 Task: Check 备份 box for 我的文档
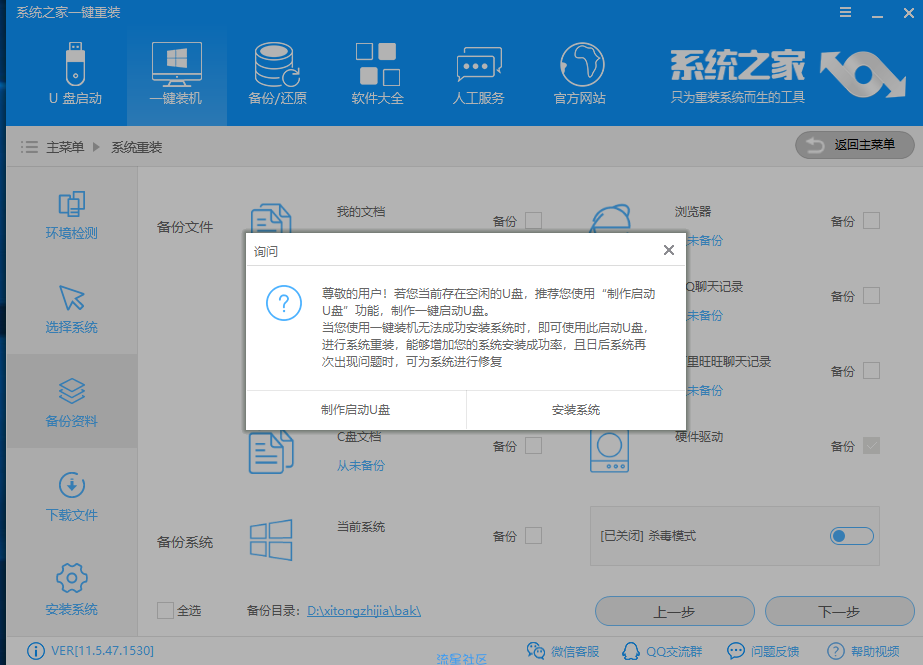533,221
